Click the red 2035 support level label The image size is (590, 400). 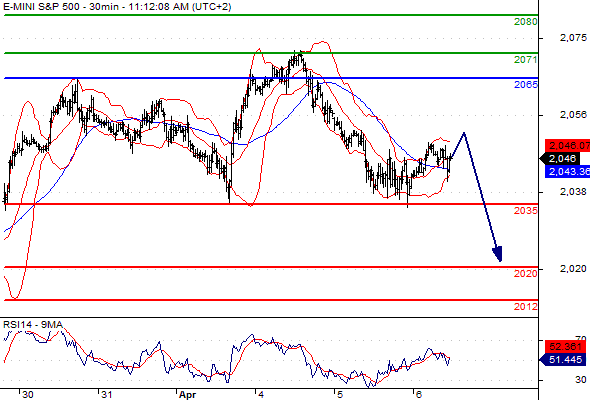click(526, 211)
